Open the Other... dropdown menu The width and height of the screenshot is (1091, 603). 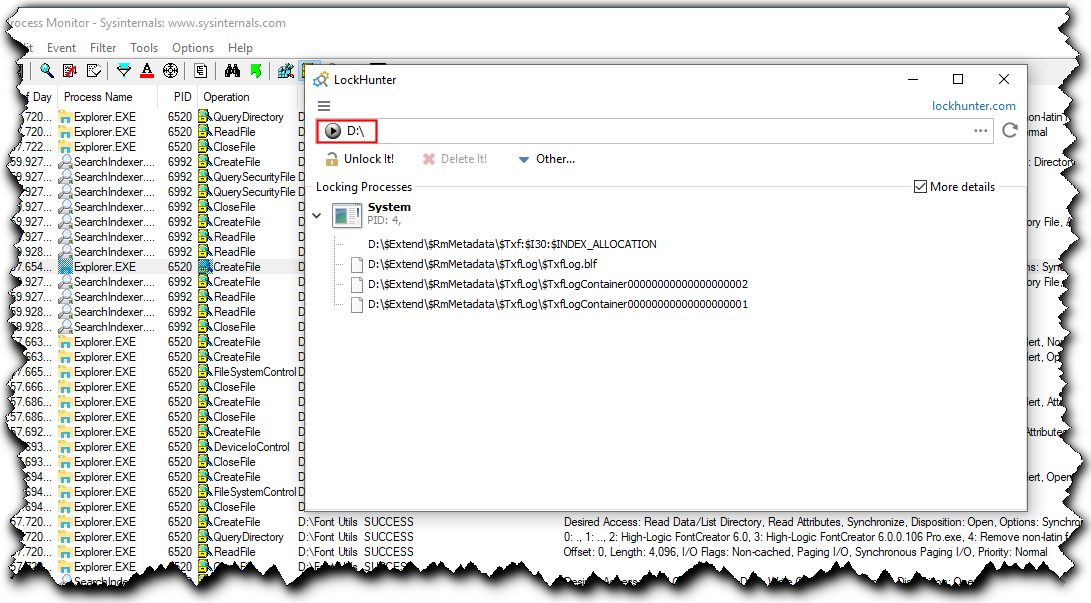[545, 159]
